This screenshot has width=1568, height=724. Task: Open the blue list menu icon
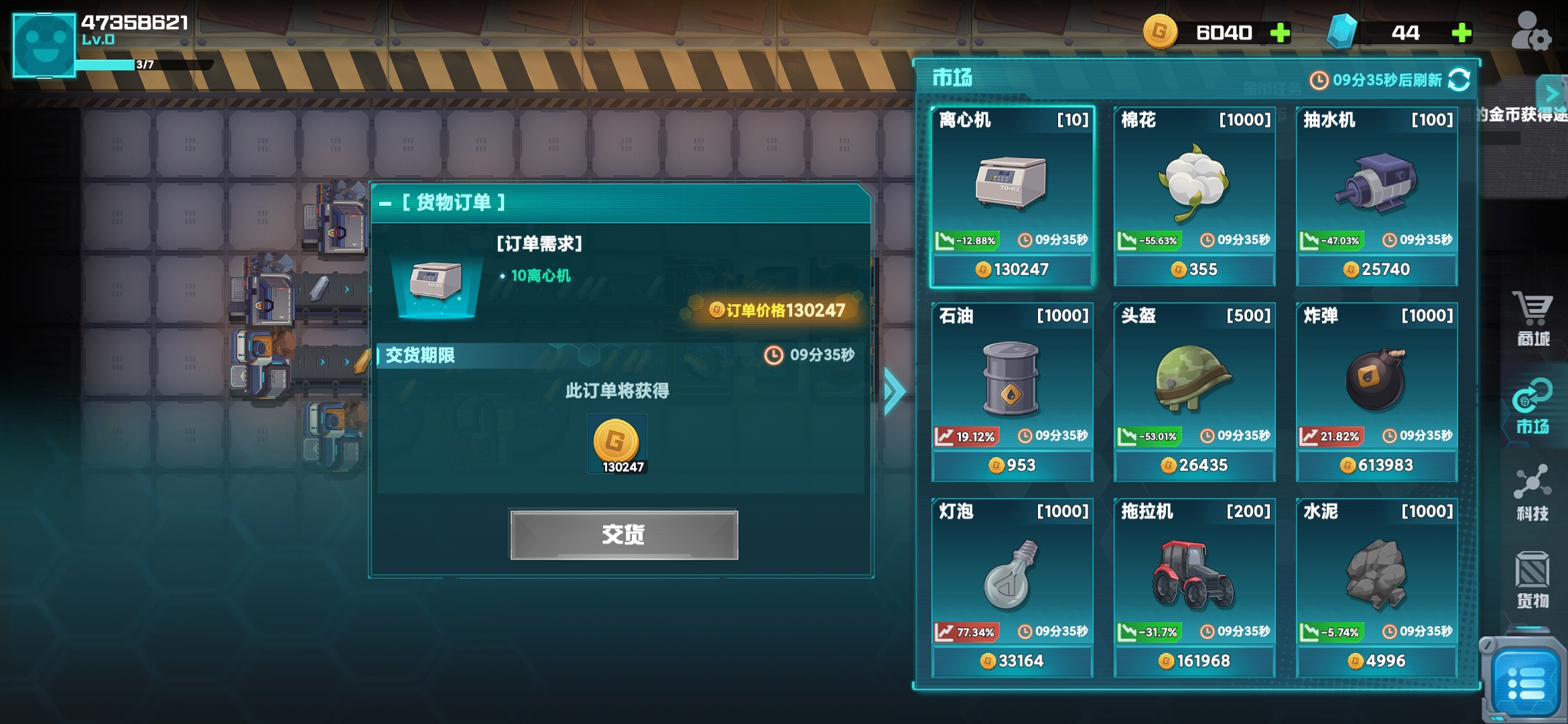pos(1524,684)
